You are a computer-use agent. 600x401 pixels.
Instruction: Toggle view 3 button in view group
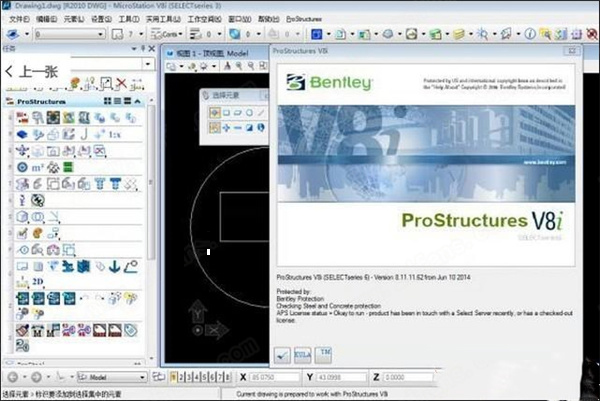[x=189, y=377]
